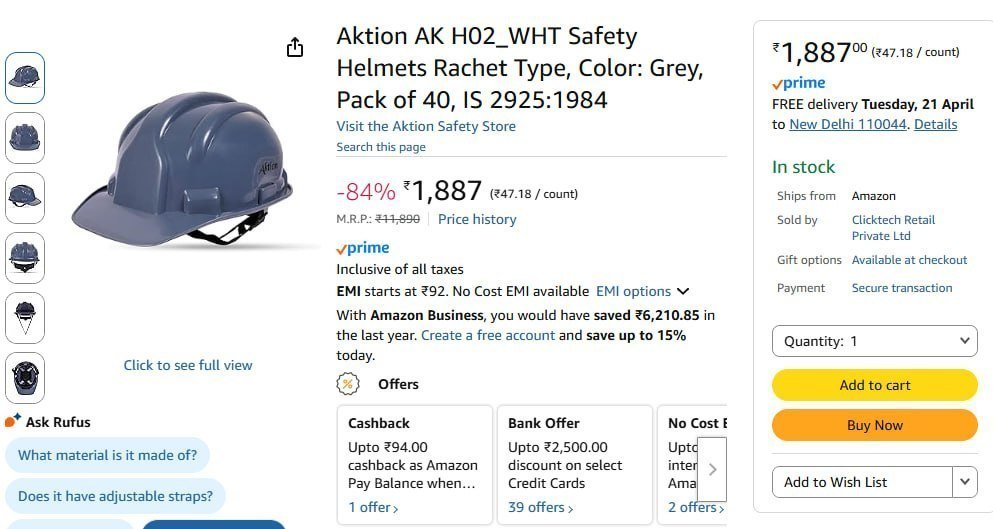Click New Delhi 110044 delivery location link

point(847,124)
